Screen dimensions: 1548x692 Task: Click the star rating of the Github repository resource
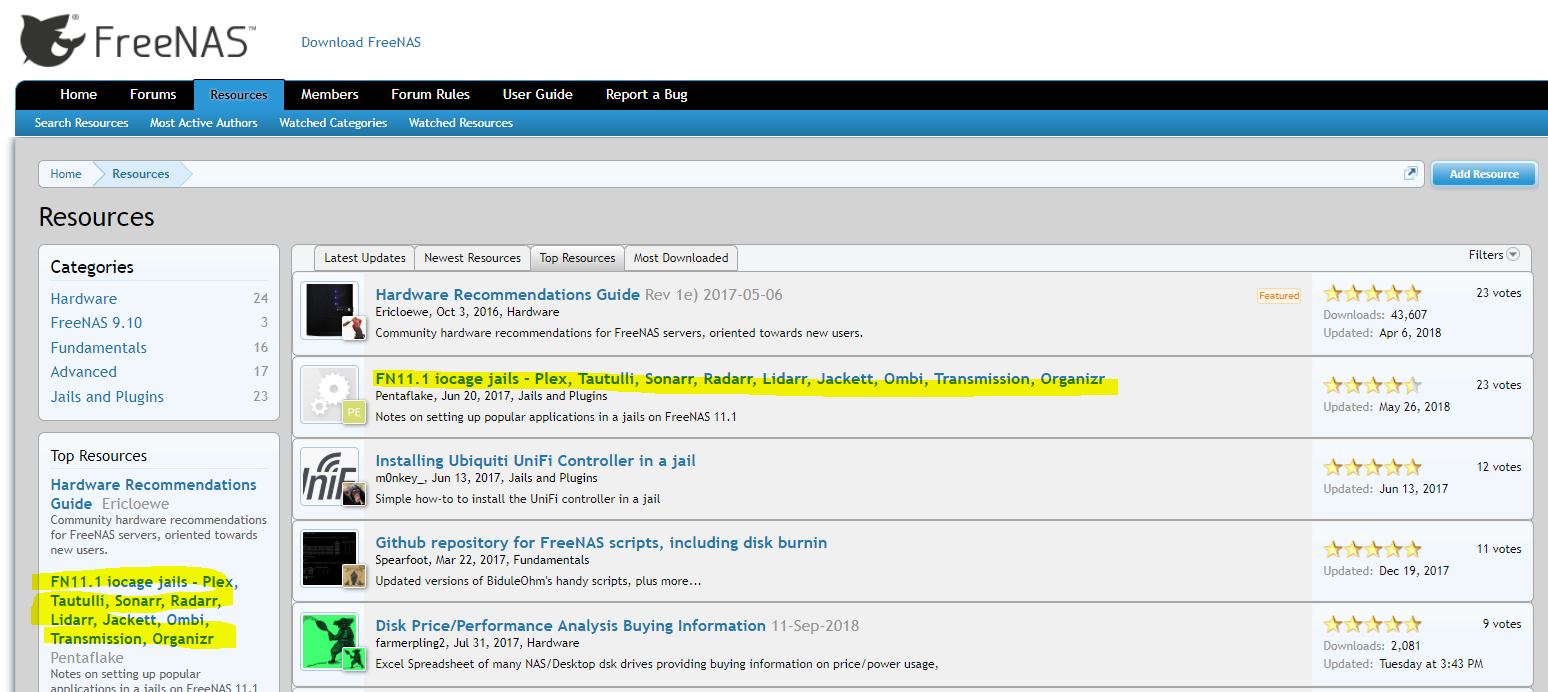click(x=1372, y=549)
